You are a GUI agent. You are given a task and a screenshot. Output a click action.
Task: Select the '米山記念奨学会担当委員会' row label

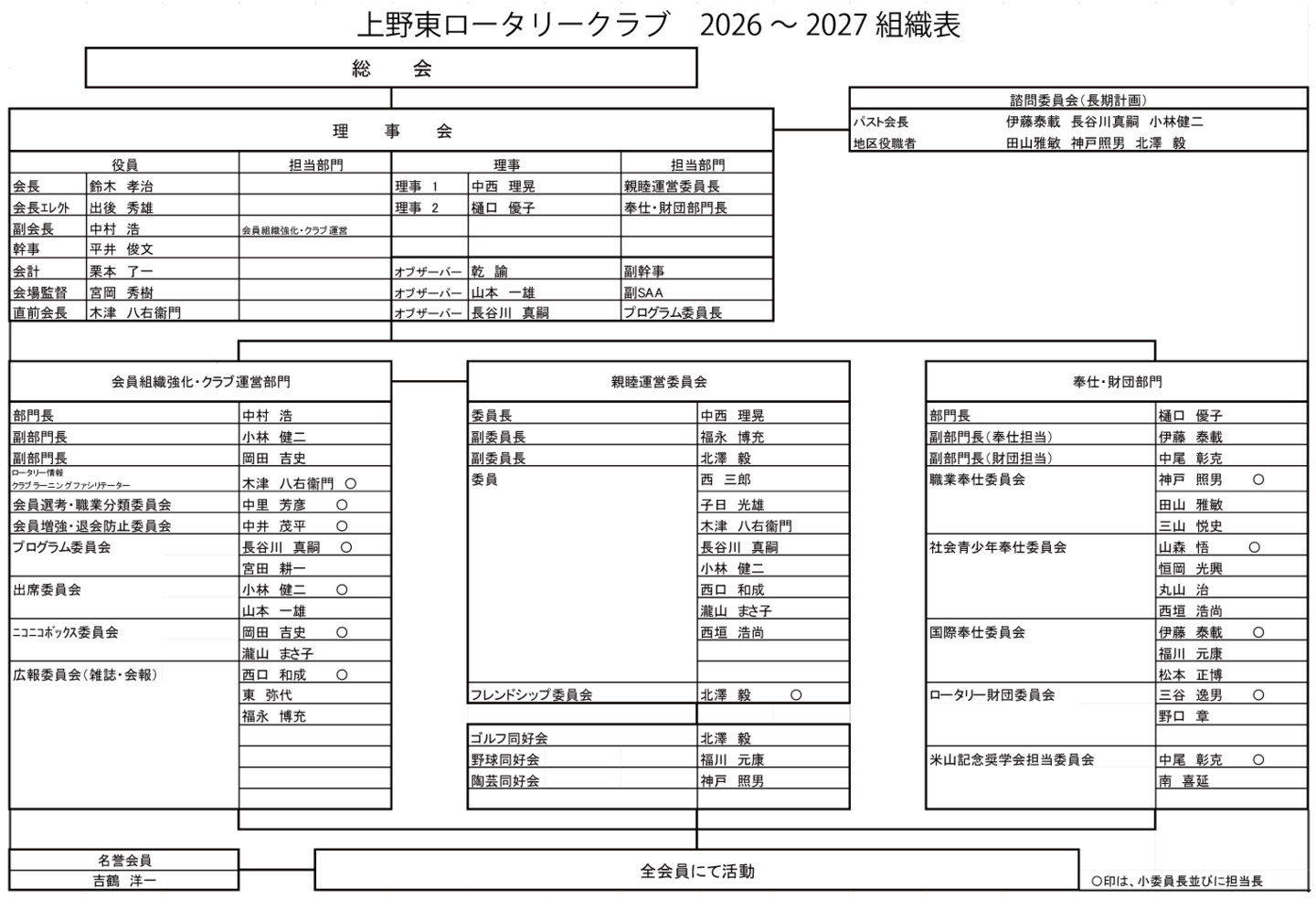pyautogui.click(x=1012, y=760)
